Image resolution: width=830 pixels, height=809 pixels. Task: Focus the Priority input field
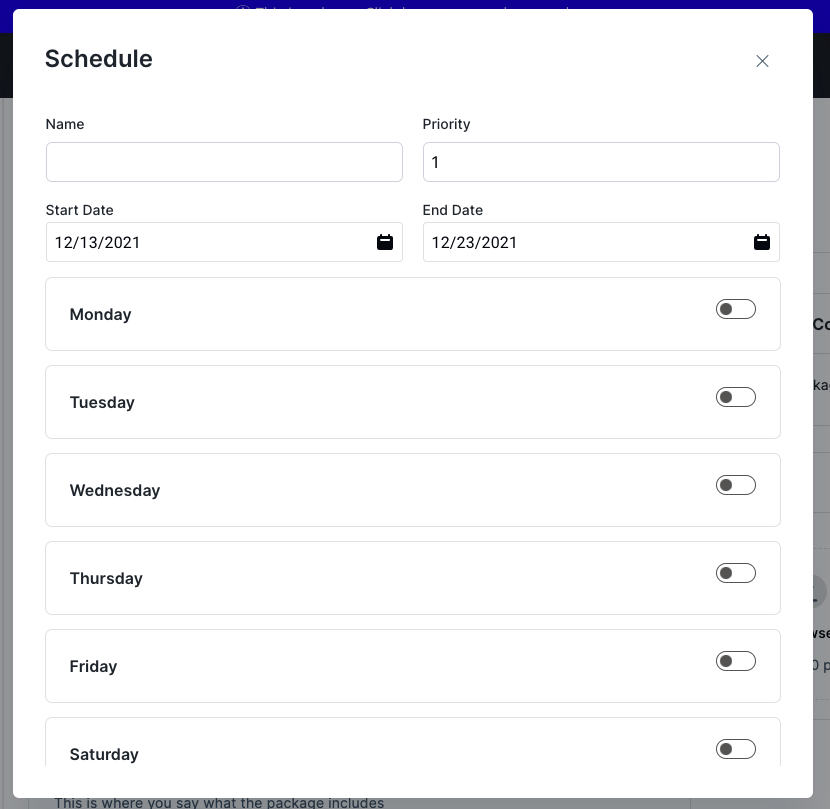(x=601, y=162)
